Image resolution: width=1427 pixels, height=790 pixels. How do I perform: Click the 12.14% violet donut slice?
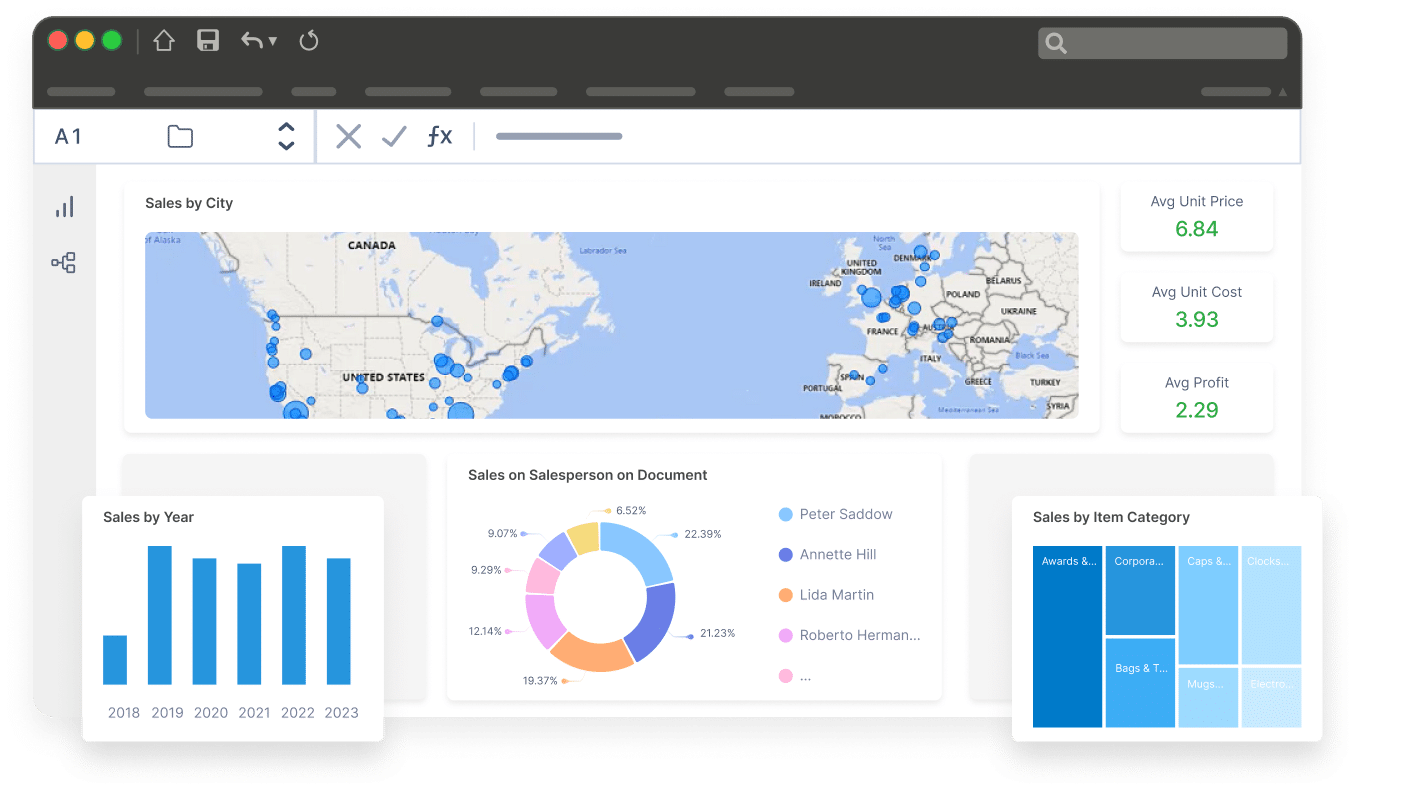pyautogui.click(x=544, y=620)
